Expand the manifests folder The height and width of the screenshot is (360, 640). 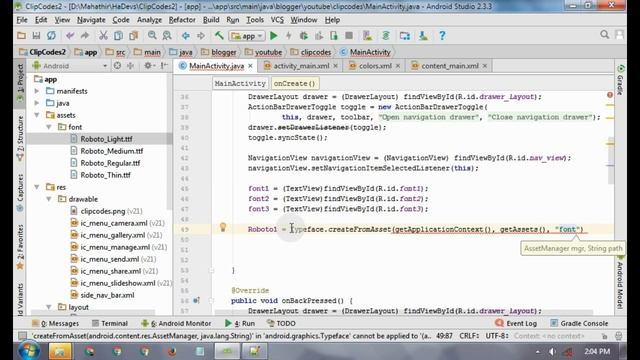[x=37, y=91]
